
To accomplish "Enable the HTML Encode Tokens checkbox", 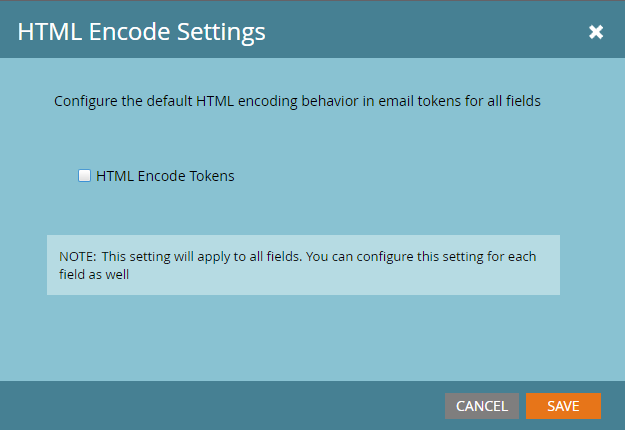I will (85, 176).
